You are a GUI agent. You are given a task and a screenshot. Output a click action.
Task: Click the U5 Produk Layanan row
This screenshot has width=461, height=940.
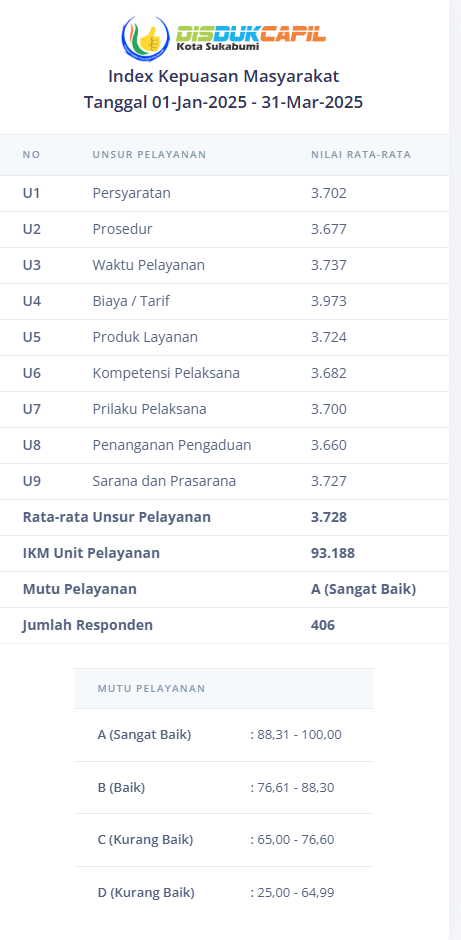pos(224,338)
